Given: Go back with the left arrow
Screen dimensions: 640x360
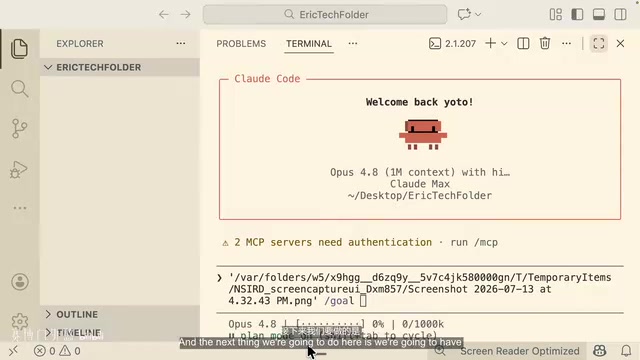Looking at the screenshot, I should tap(164, 15).
